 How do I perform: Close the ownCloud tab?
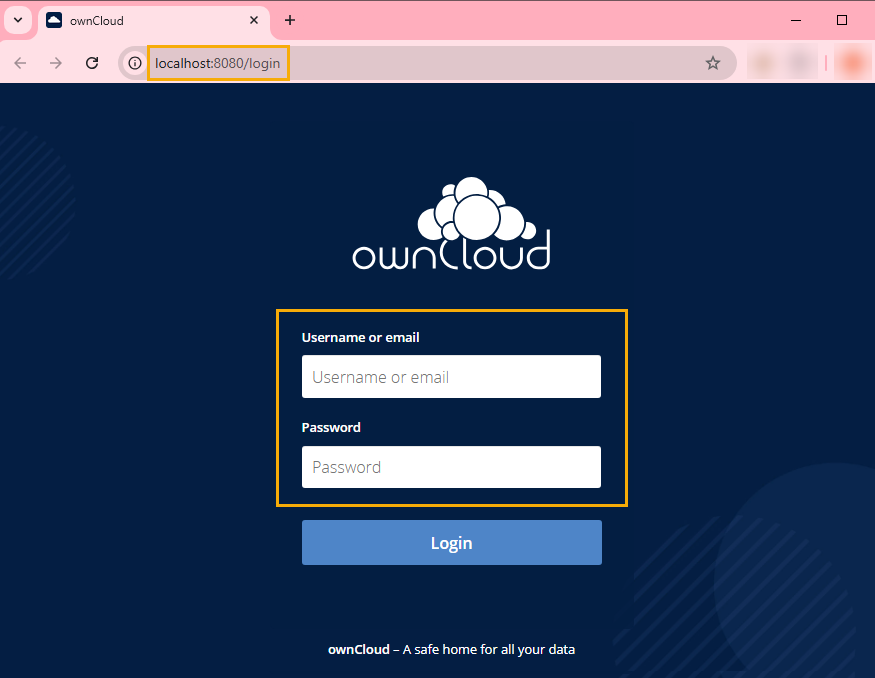(254, 21)
